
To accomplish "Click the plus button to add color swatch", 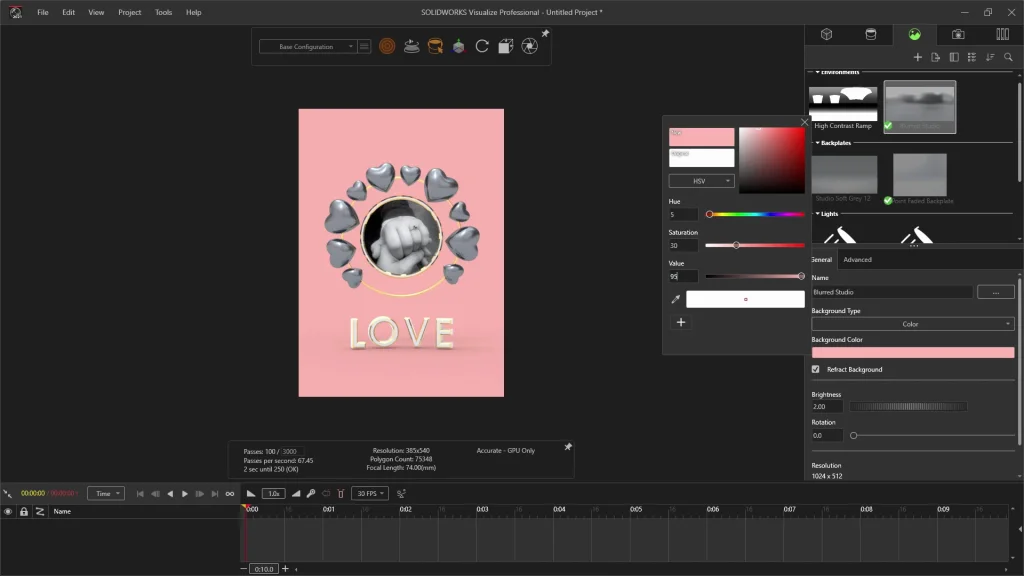I will click(x=681, y=322).
